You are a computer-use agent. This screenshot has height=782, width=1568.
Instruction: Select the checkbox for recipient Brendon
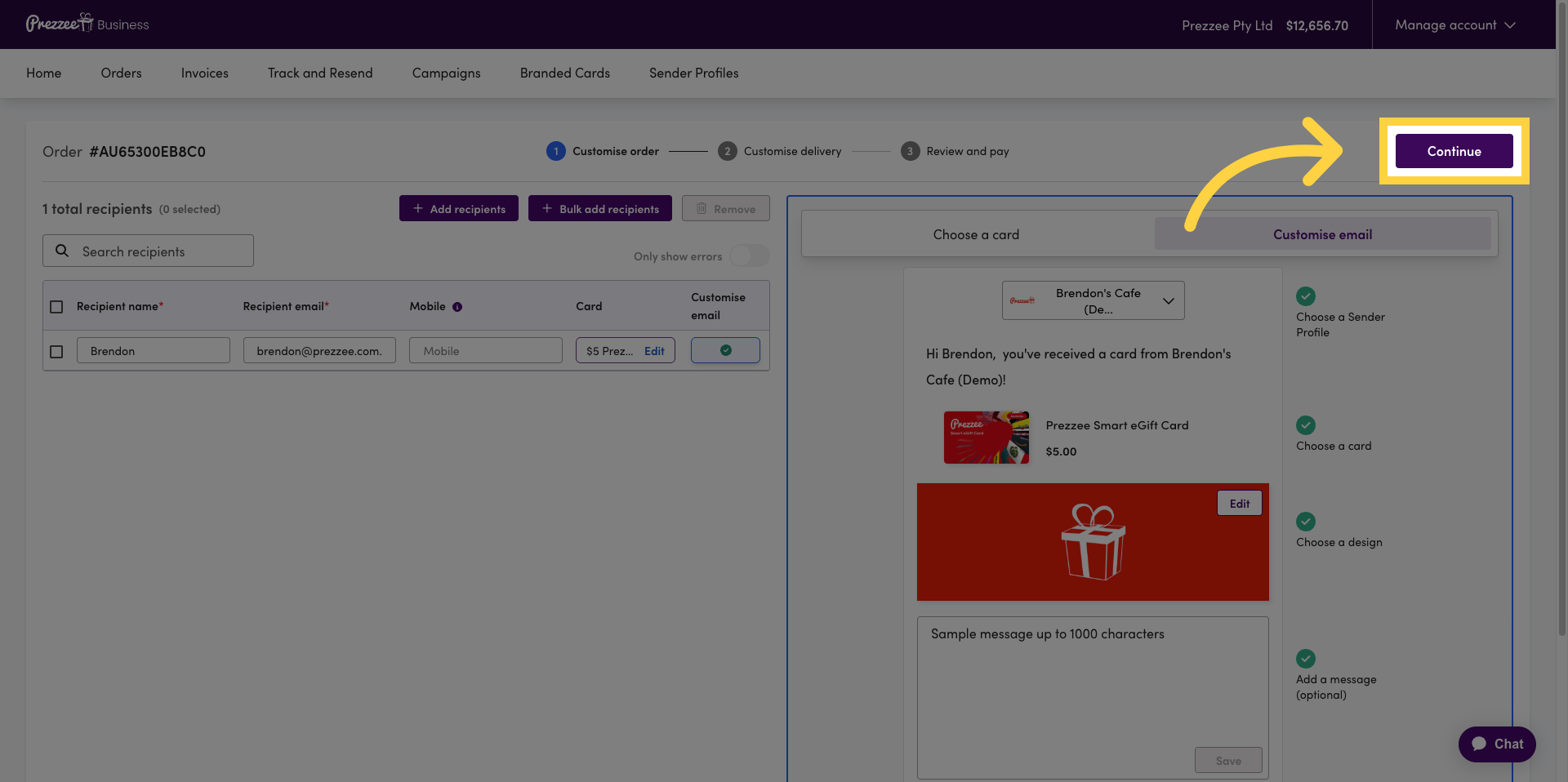coord(56,352)
